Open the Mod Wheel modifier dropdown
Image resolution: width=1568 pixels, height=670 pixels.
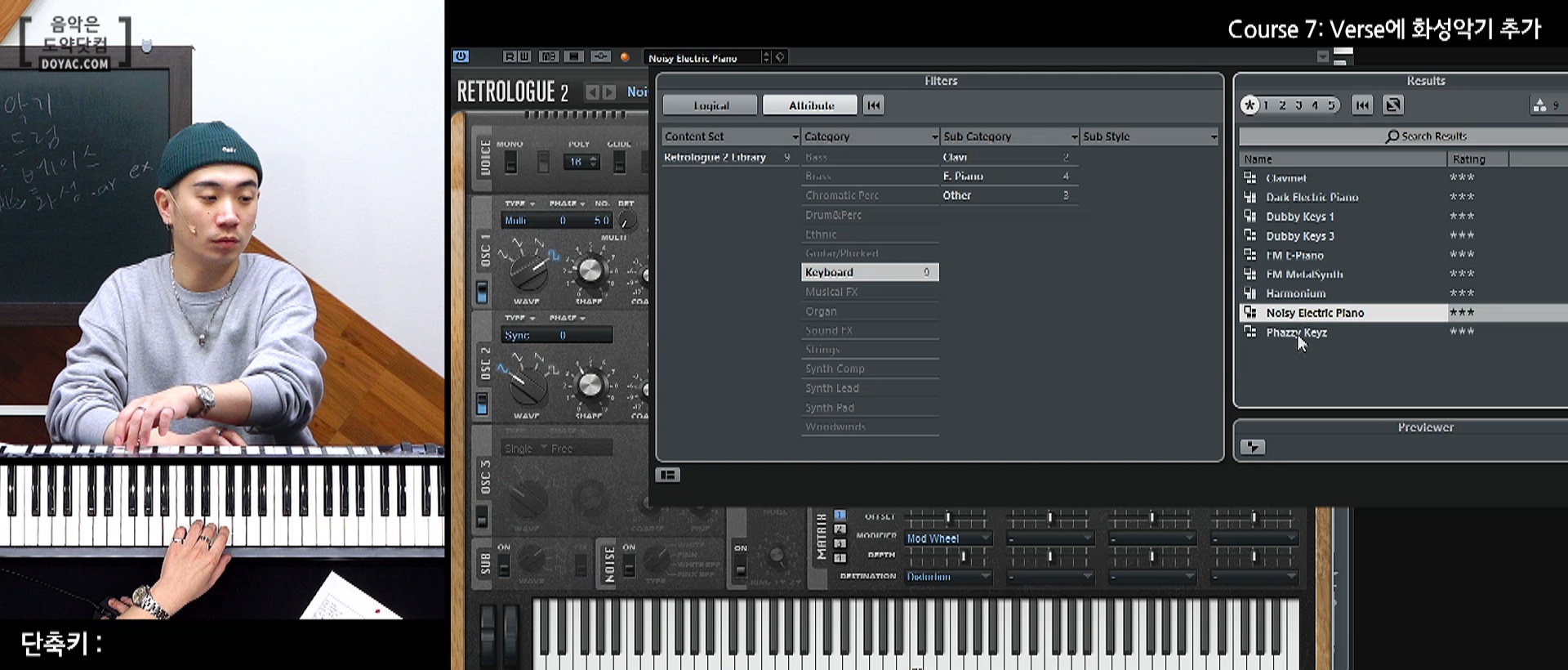click(948, 538)
